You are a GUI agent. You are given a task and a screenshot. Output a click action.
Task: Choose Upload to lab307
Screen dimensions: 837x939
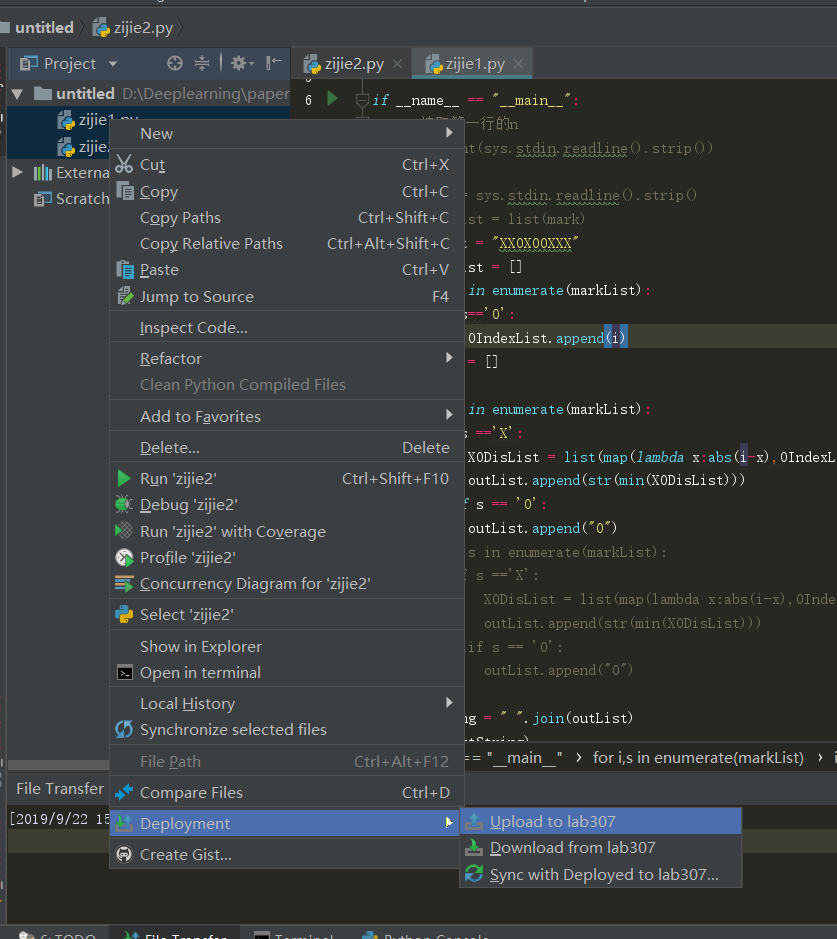(601, 822)
